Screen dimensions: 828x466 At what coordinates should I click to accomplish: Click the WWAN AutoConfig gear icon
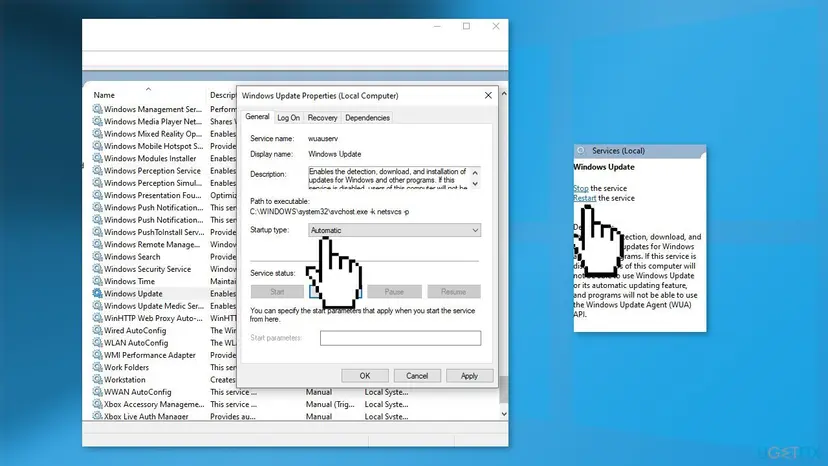pyautogui.click(x=97, y=392)
